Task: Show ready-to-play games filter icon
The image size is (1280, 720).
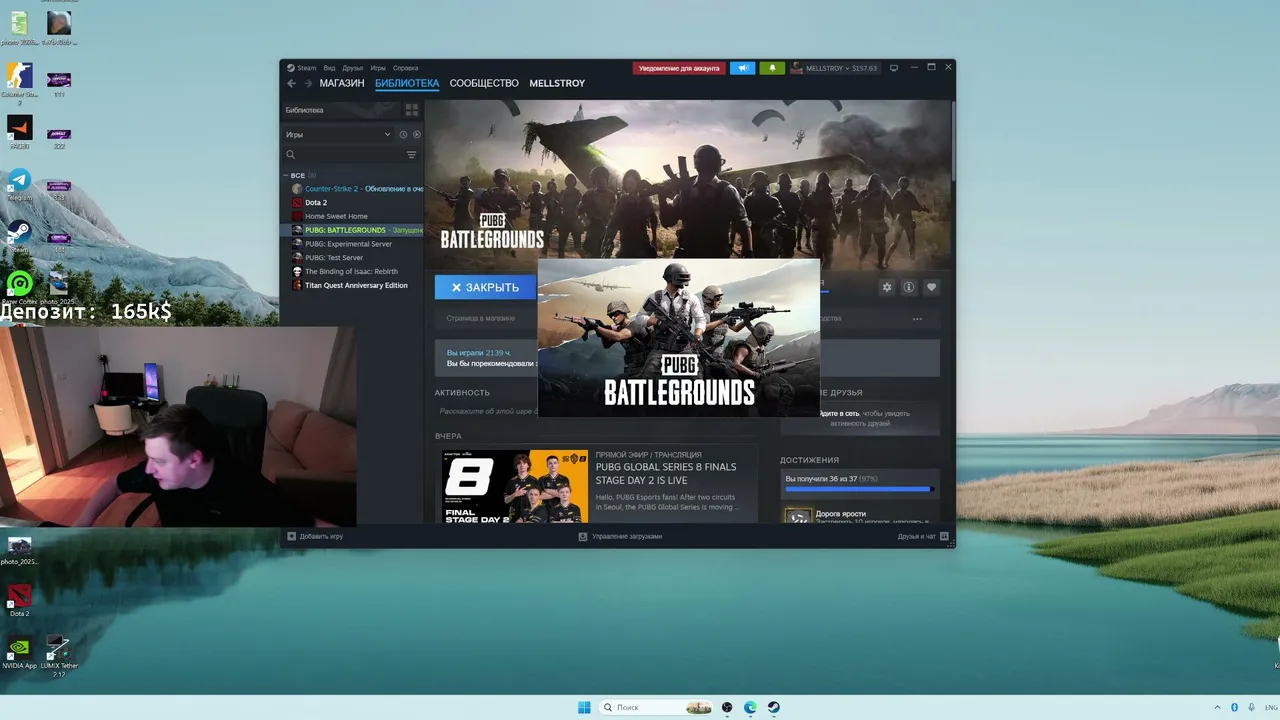Action: [x=417, y=134]
